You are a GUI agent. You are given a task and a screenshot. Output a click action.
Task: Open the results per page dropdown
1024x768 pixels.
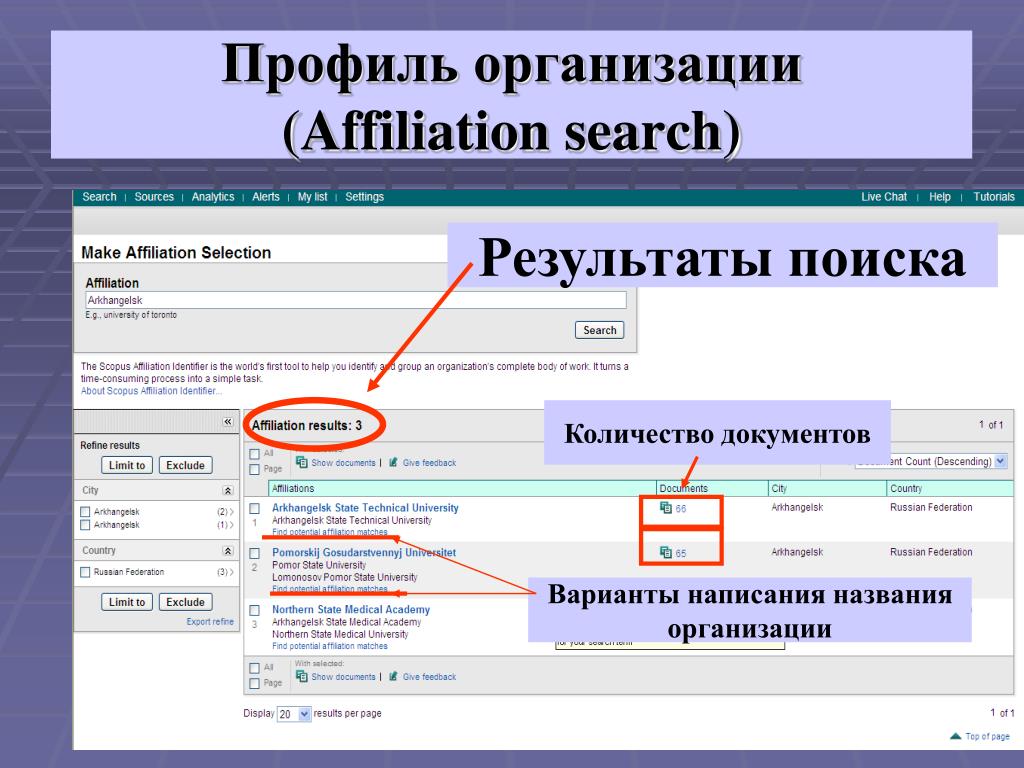[x=294, y=714]
